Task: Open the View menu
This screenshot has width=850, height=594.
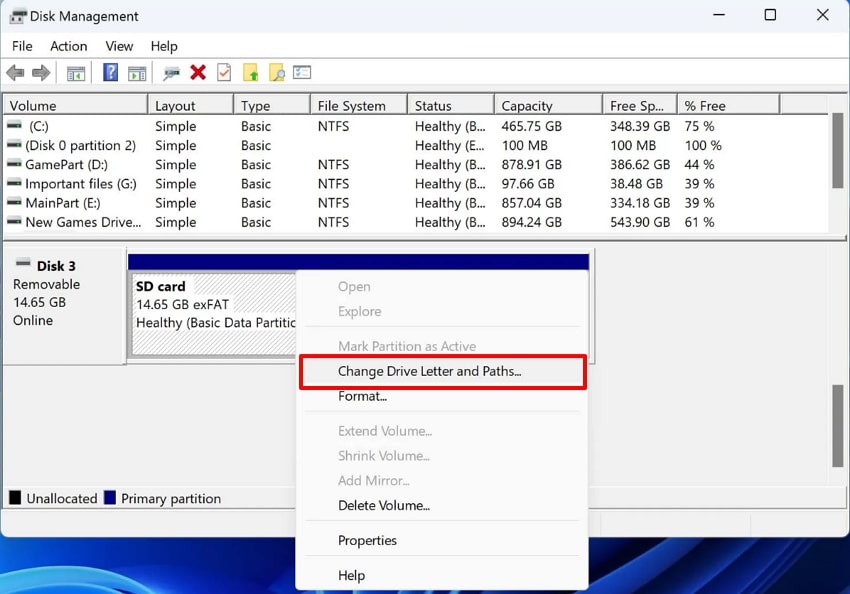Action: 119,46
